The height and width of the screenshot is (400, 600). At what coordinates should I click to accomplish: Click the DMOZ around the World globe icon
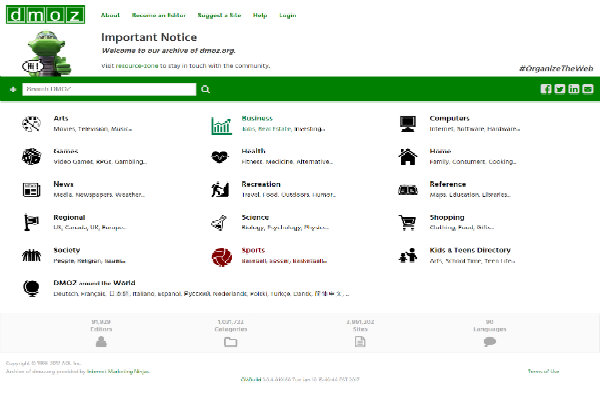tap(31, 288)
